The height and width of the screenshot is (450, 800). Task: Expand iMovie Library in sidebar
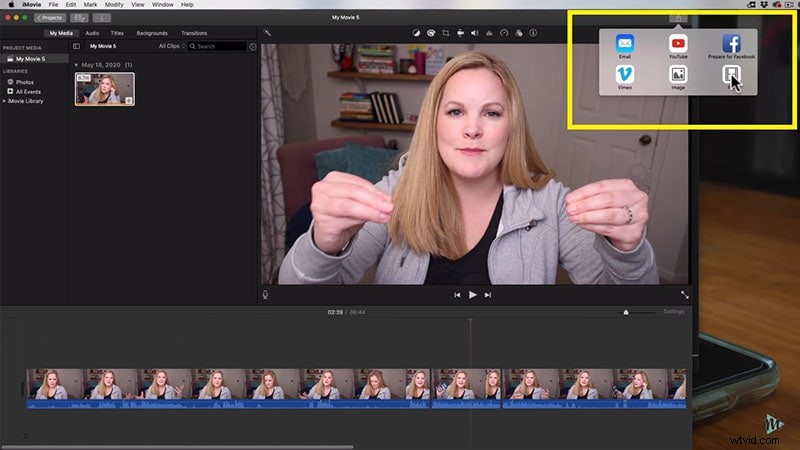5,102
